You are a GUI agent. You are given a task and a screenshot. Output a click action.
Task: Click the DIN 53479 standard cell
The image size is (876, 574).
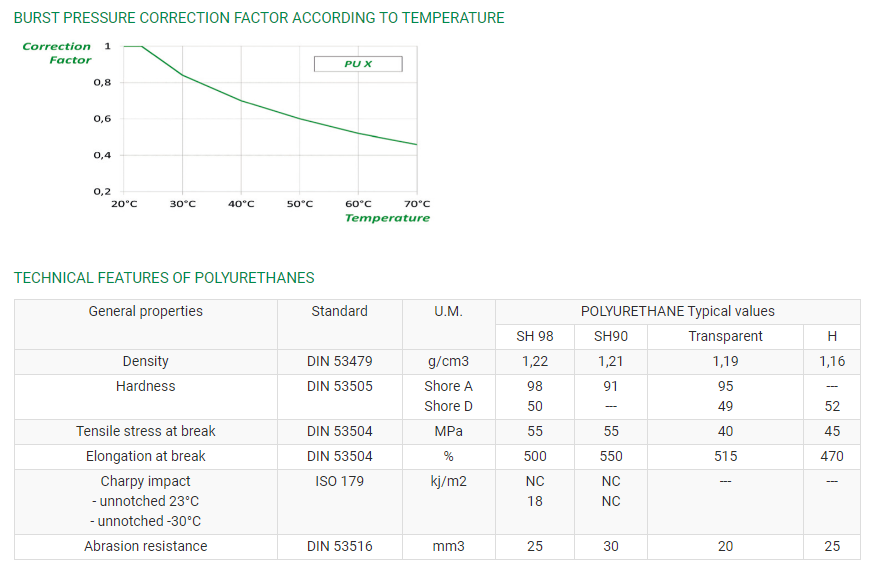(339, 361)
